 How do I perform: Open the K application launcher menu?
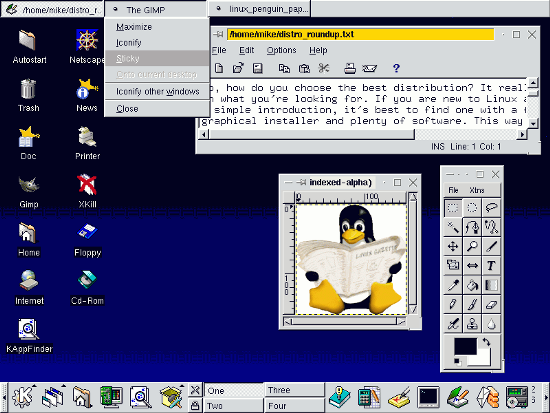(x=22, y=397)
